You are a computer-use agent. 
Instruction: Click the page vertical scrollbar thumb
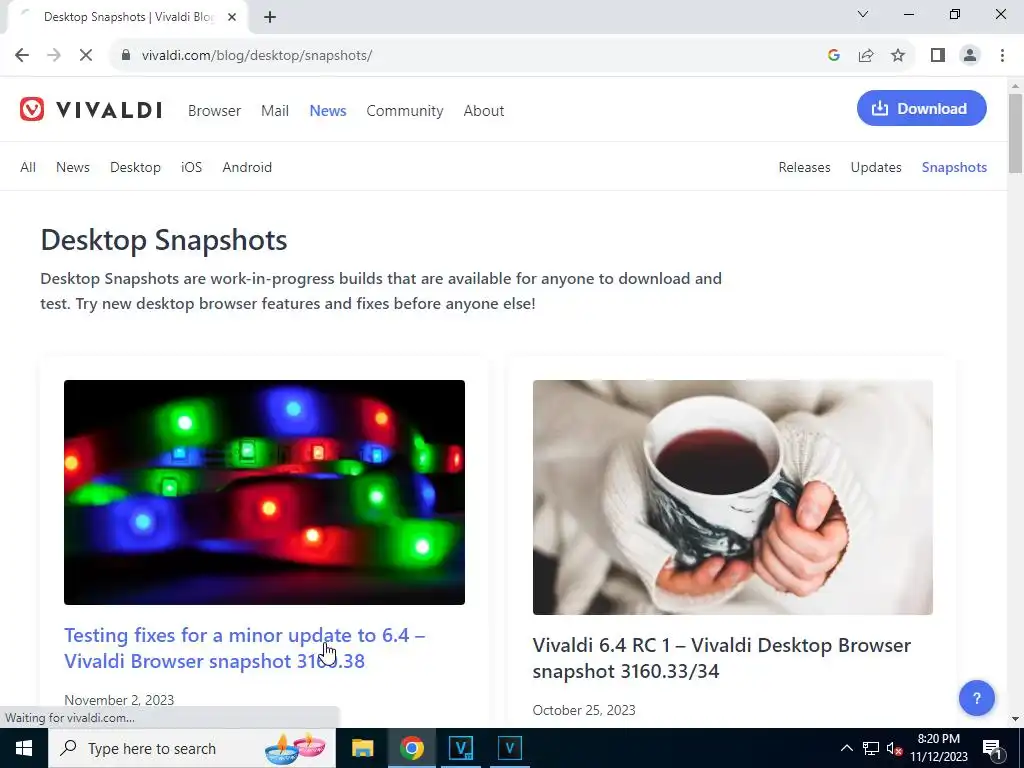1015,134
